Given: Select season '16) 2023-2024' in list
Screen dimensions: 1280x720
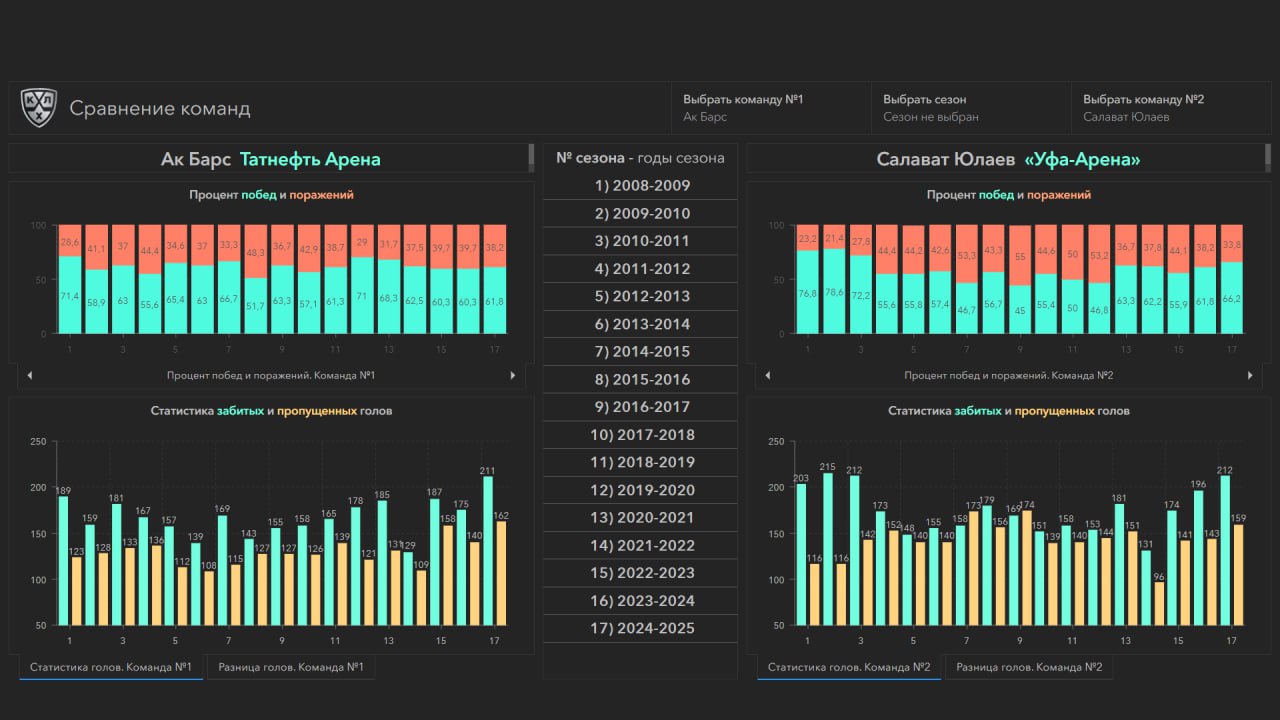Looking at the screenshot, I should click(640, 601).
